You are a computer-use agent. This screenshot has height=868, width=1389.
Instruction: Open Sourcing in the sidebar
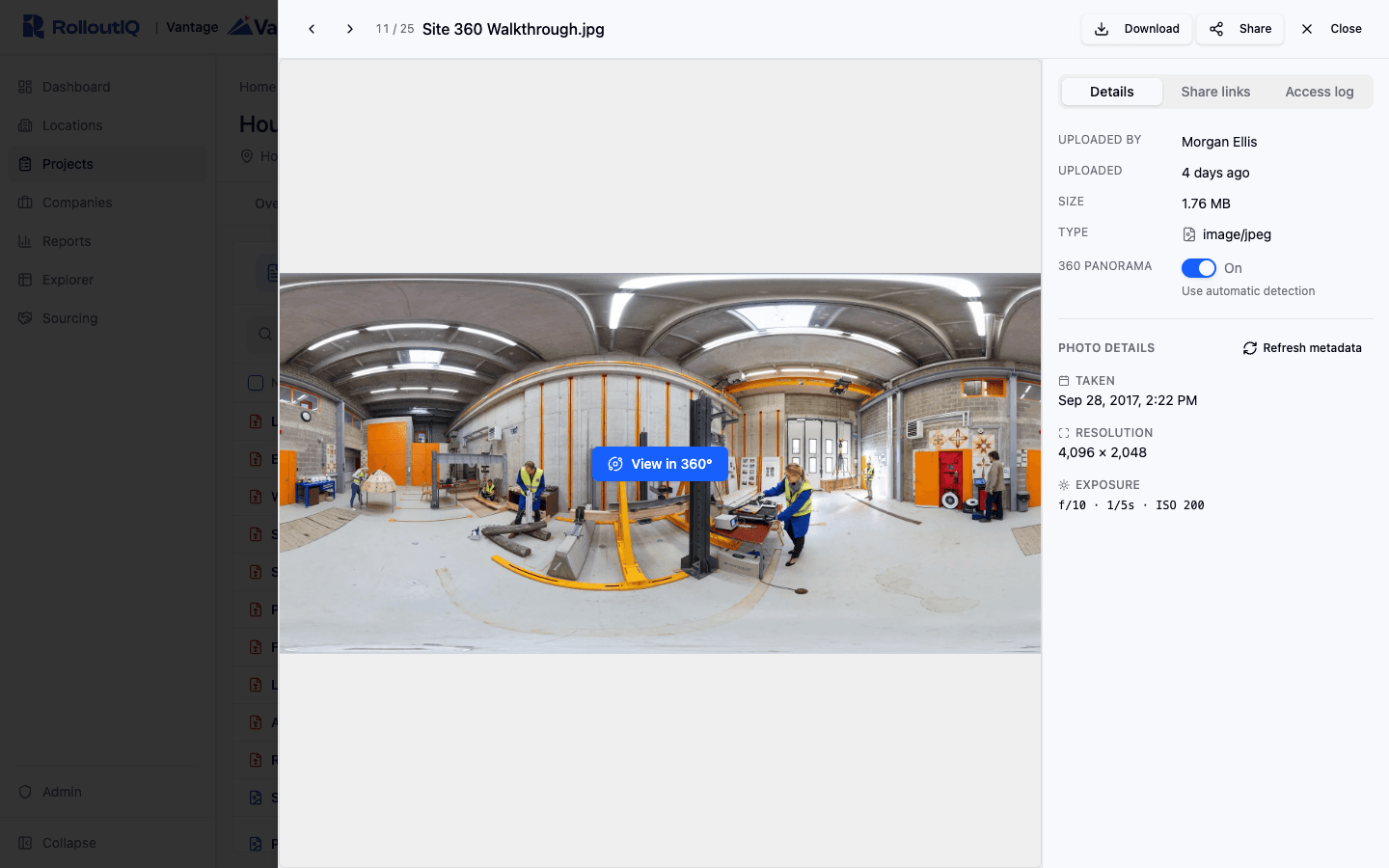pos(107,318)
